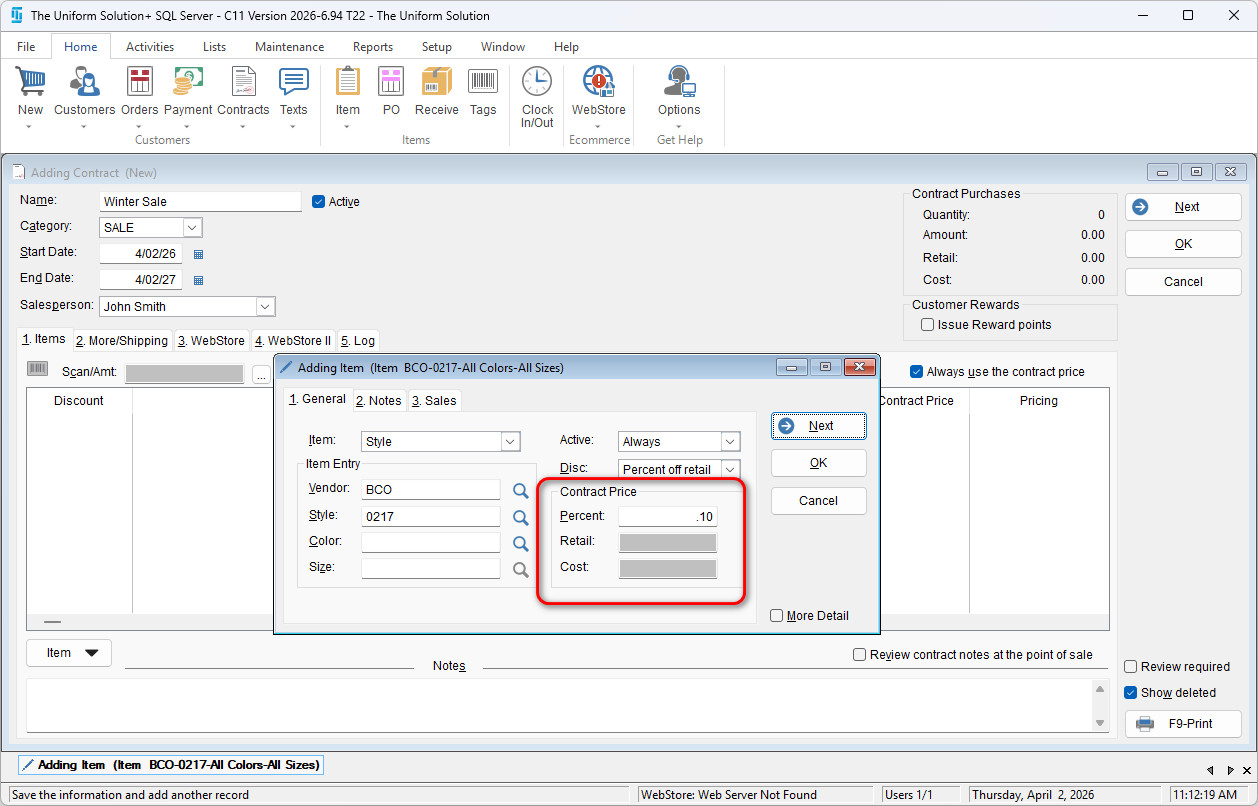Screen dimensions: 1258x806
Task: Open Start Date calendar picker icon
Action: 198,254
